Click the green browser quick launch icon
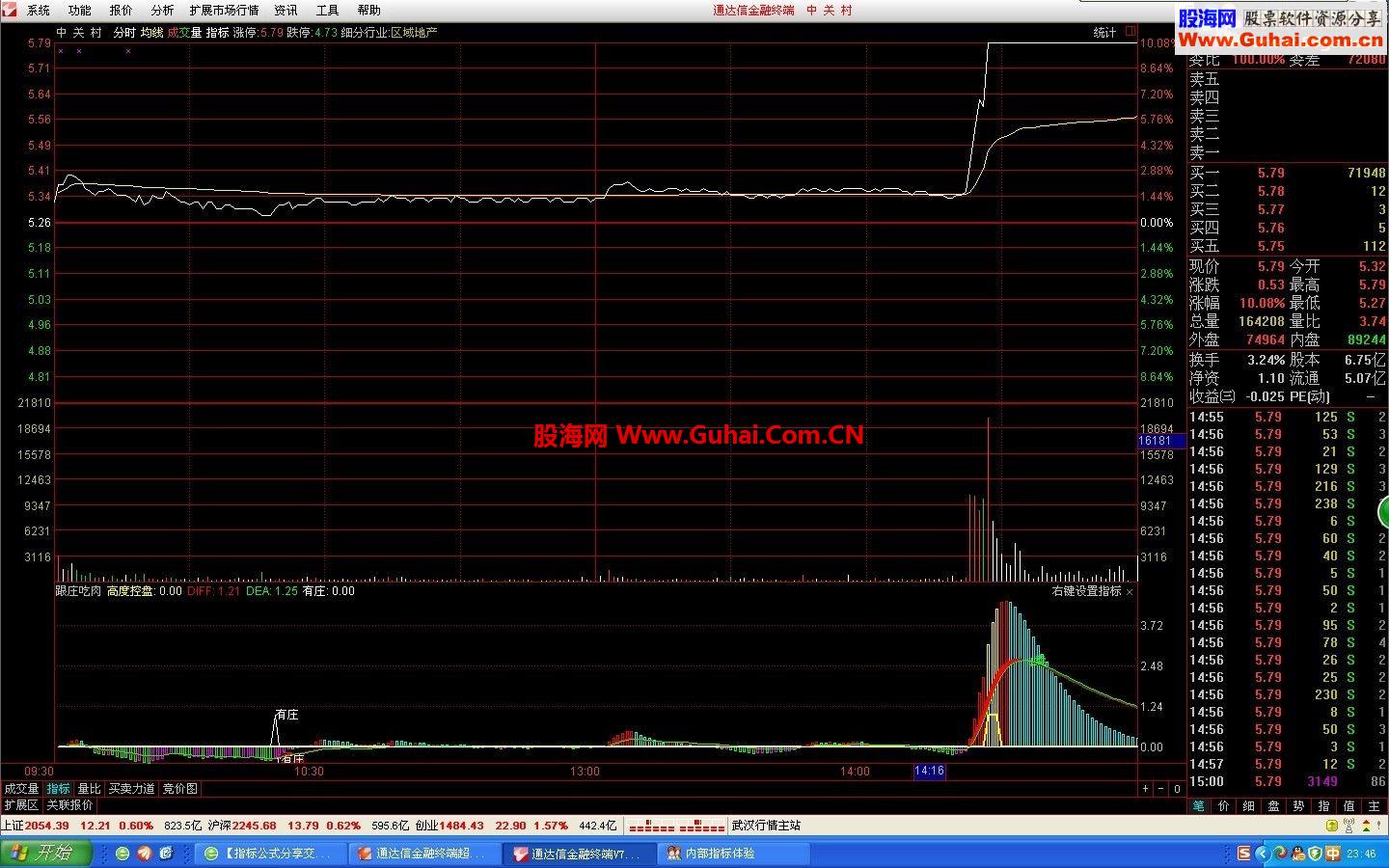 click(x=123, y=854)
